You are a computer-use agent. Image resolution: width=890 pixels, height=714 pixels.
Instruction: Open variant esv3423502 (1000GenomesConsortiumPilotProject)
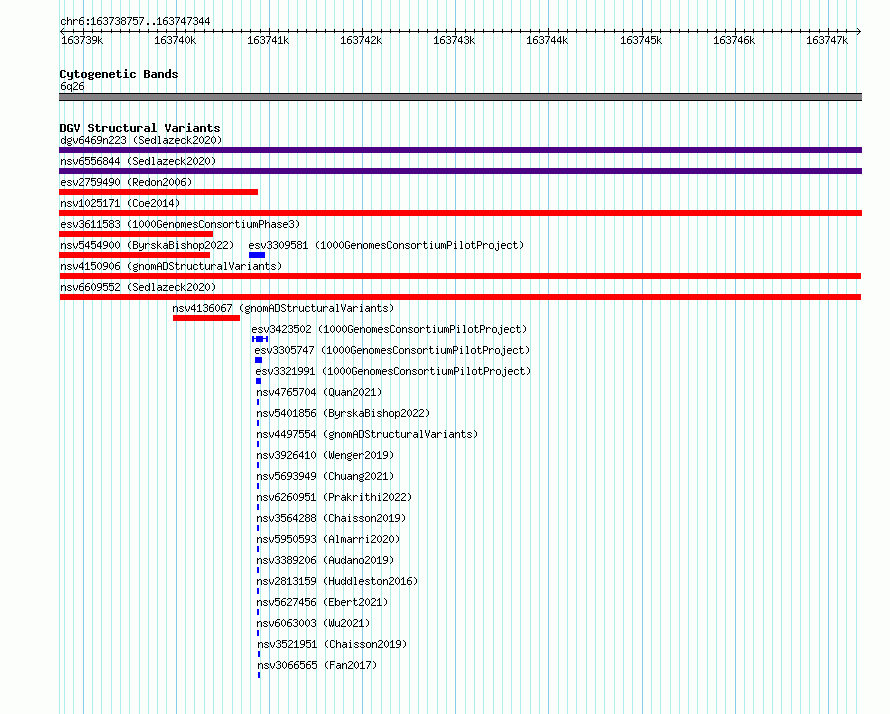pos(389,329)
